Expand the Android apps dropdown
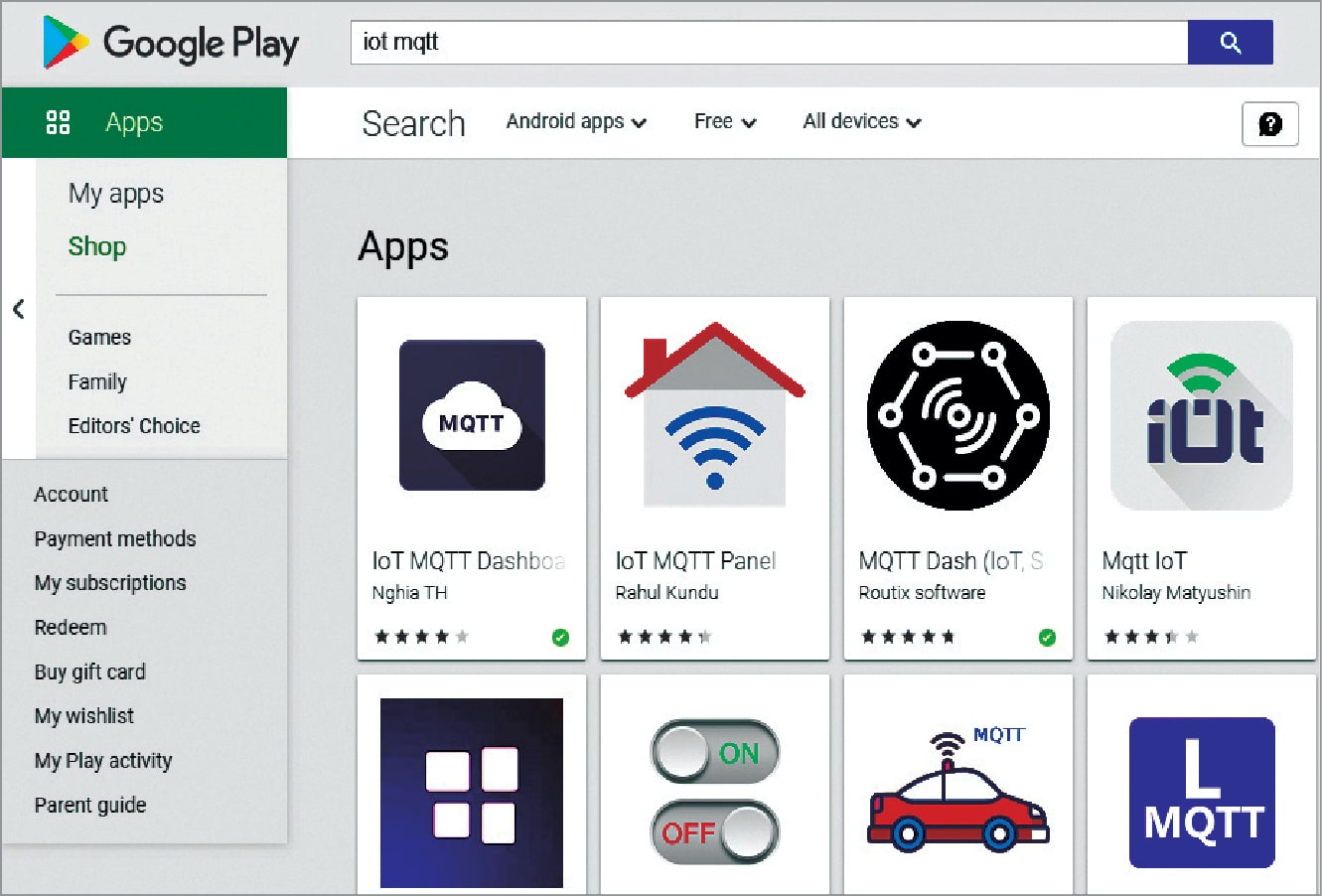This screenshot has height=896, width=1322. (x=576, y=122)
